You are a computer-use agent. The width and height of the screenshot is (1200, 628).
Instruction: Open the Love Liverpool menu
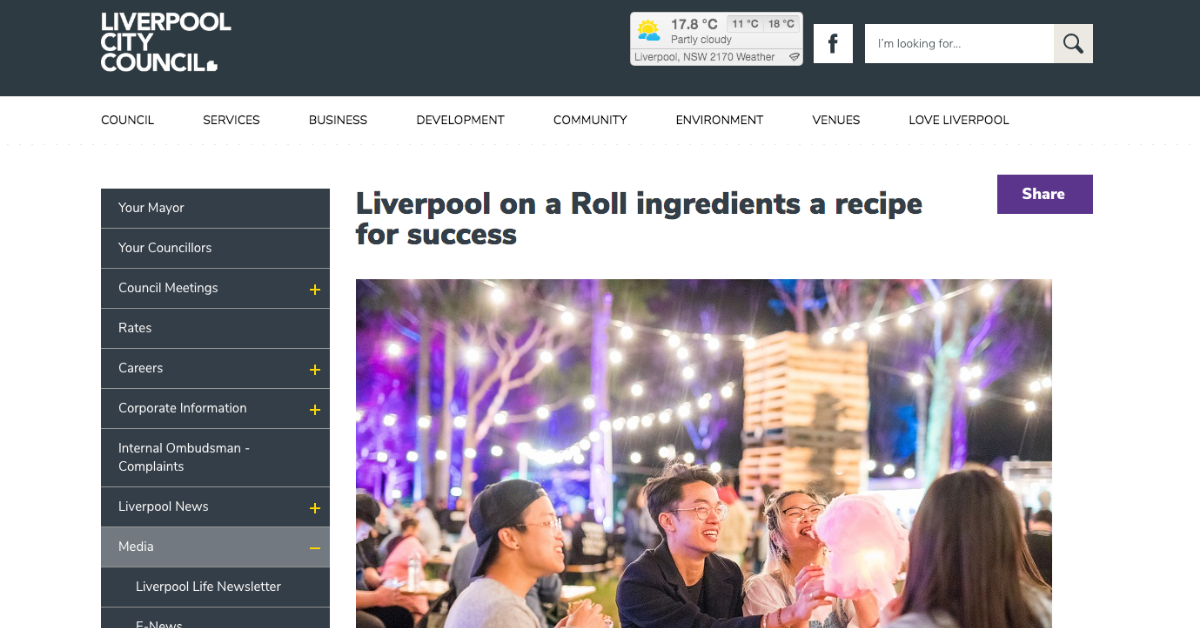[958, 120]
